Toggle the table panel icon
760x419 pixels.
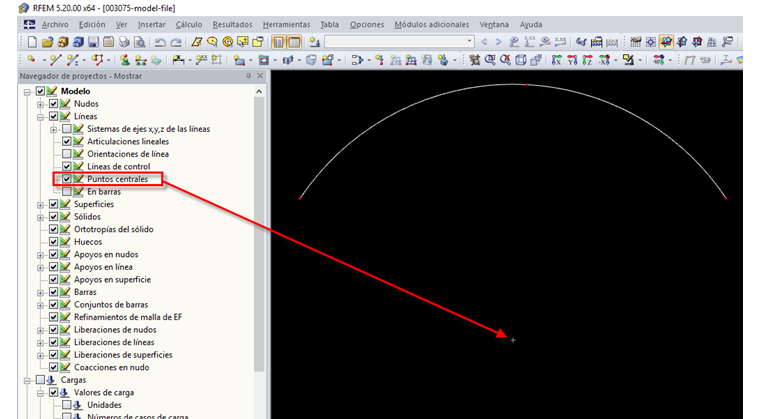point(294,42)
